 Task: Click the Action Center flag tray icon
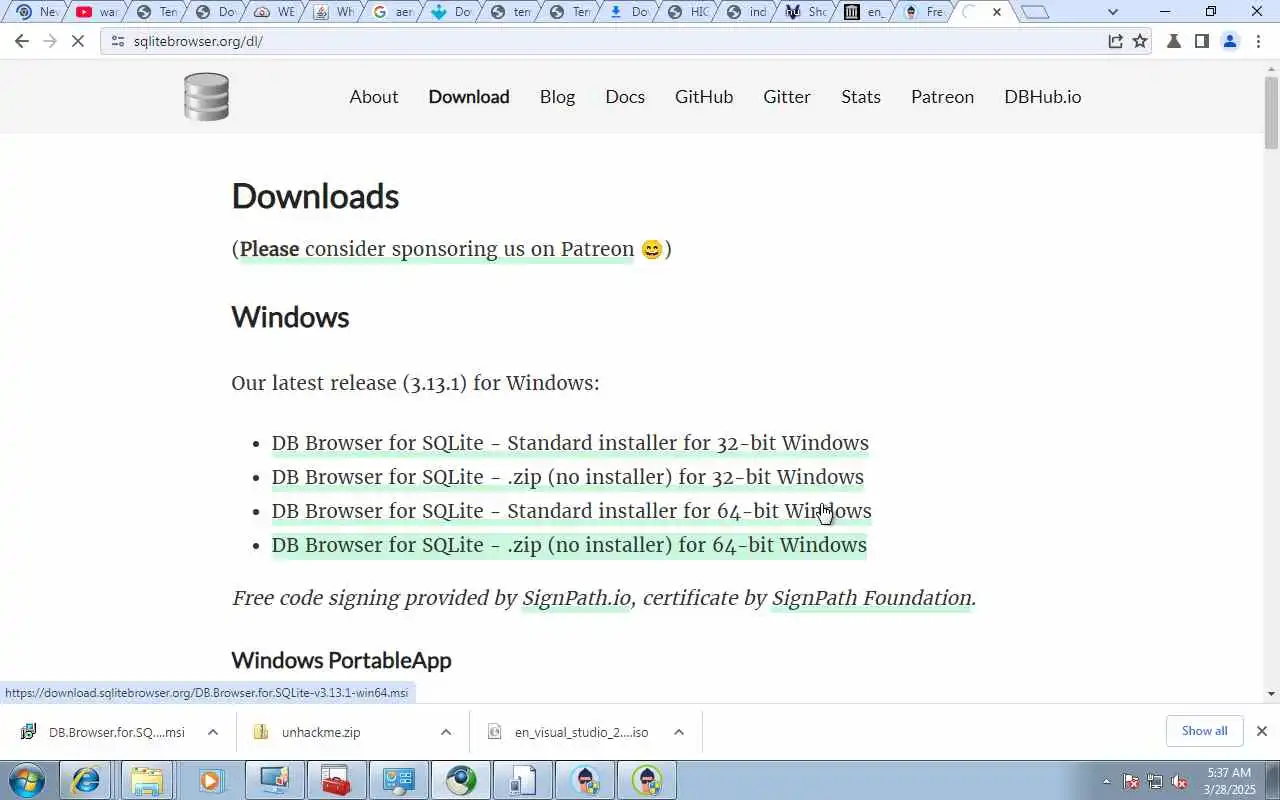pyautogui.click(x=1131, y=782)
